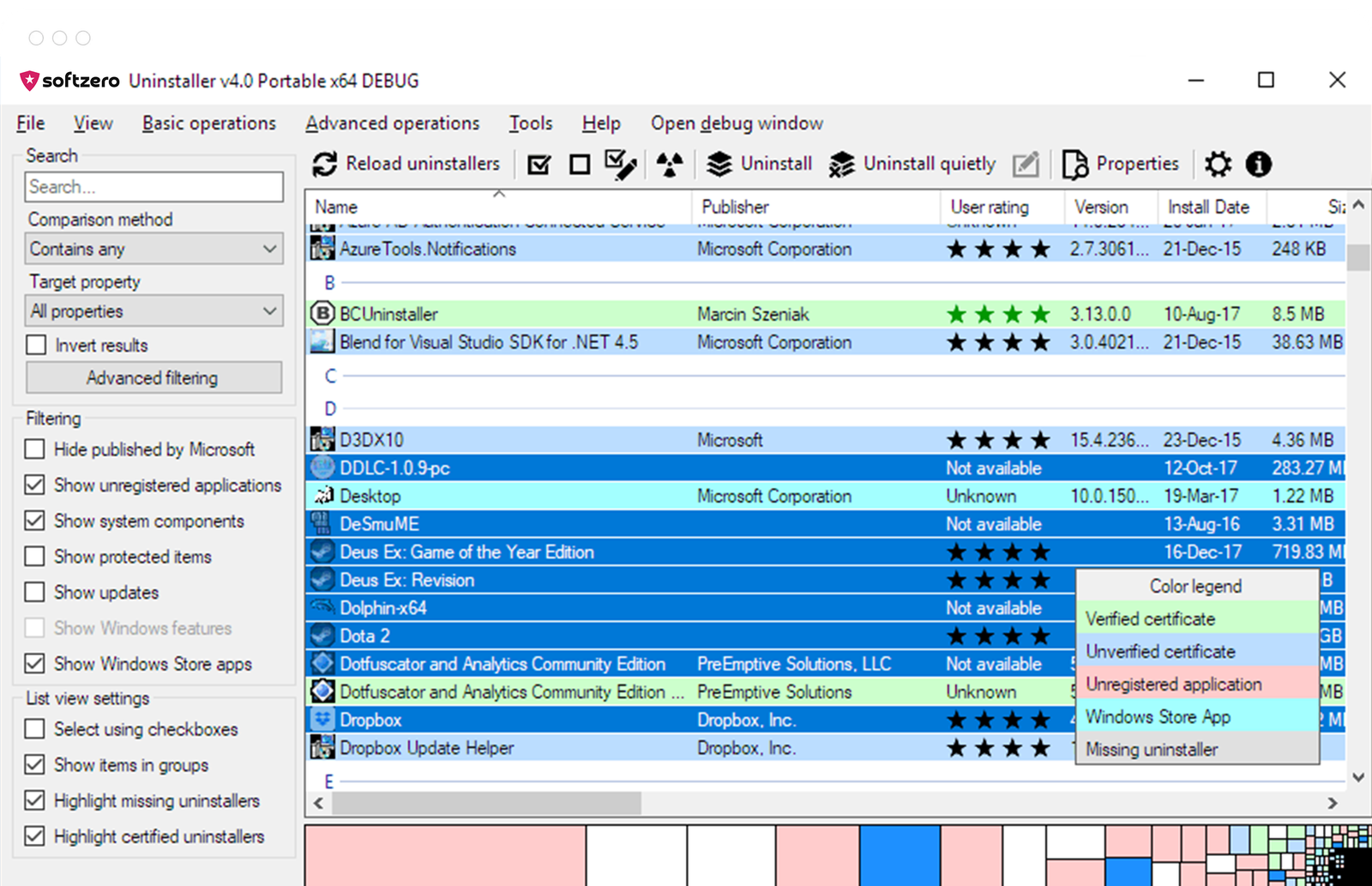Open the Advanced operations menu
Viewport: 1372px width, 886px height.
(x=392, y=124)
